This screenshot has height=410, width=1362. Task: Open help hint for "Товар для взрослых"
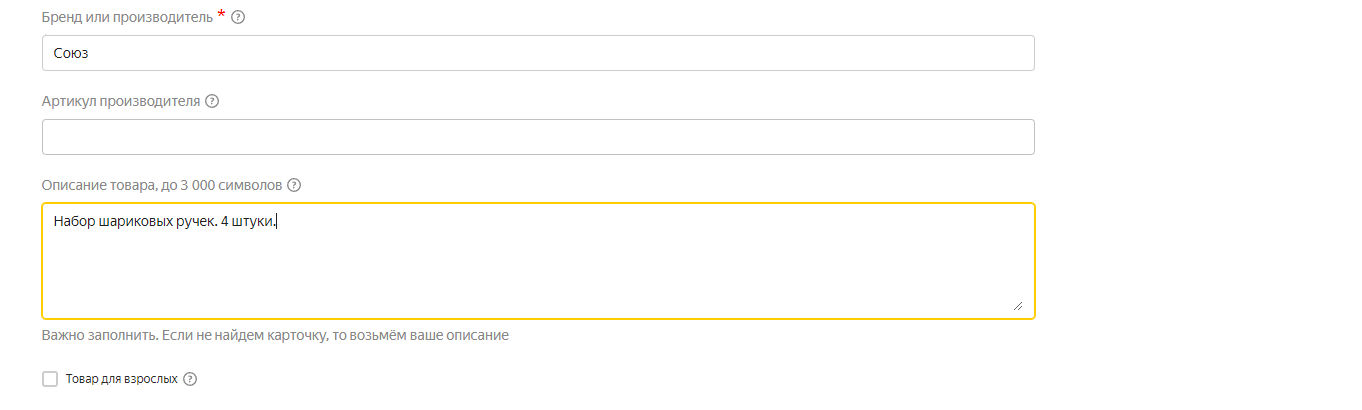coord(190,379)
